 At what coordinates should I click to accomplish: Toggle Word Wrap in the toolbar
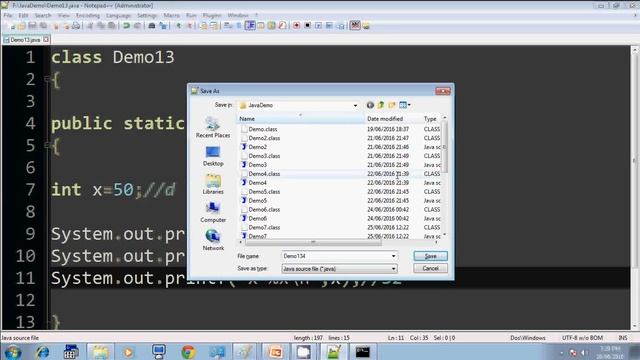[x=228, y=26]
